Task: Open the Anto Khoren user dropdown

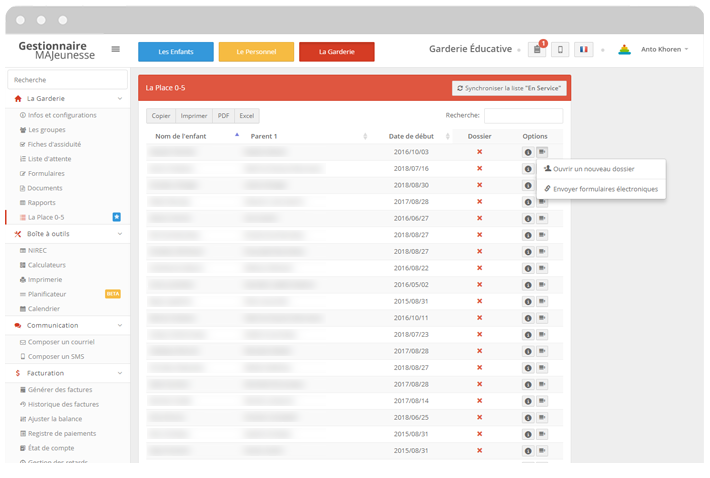Action: (665, 50)
